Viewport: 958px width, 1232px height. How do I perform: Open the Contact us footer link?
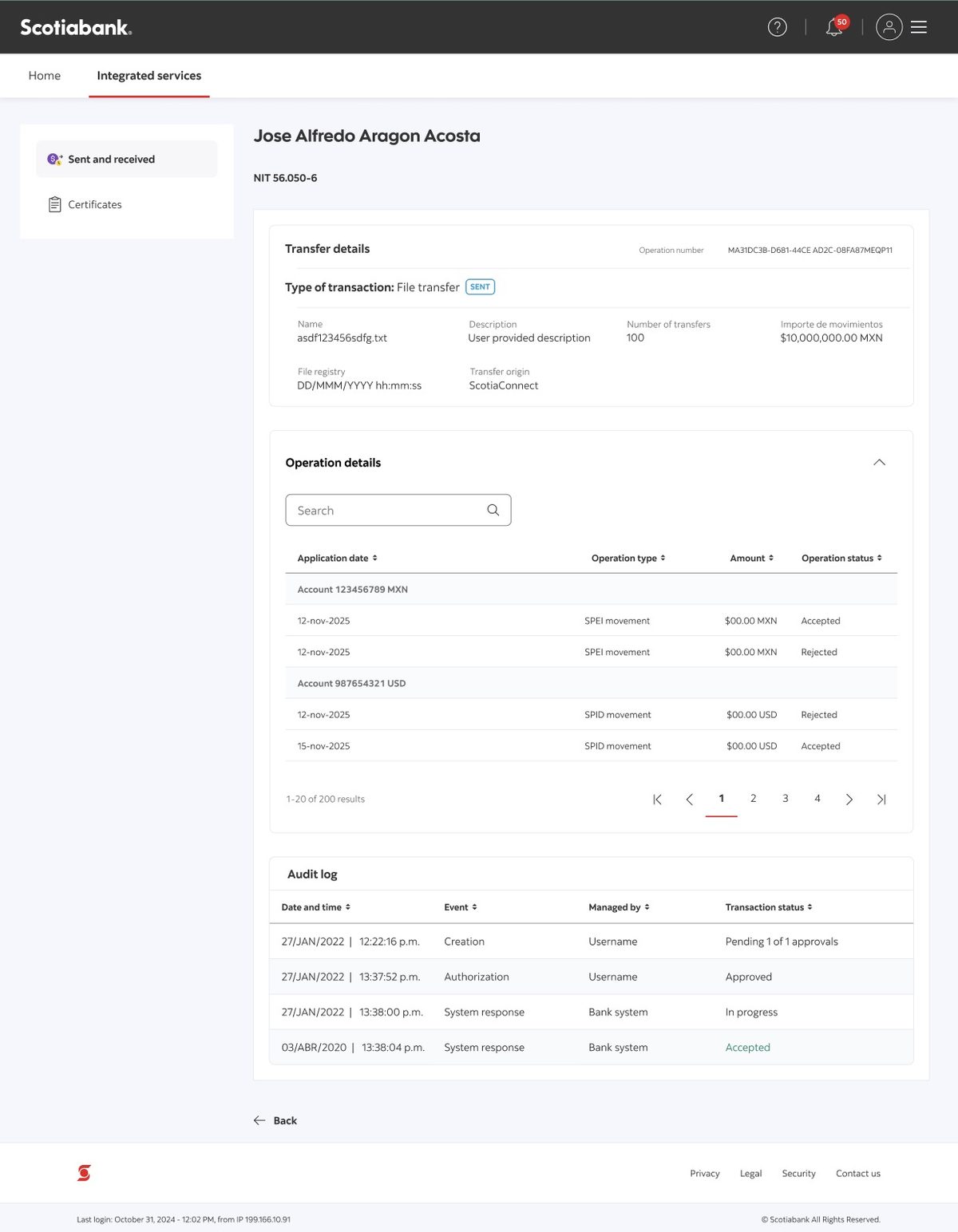pos(858,1173)
